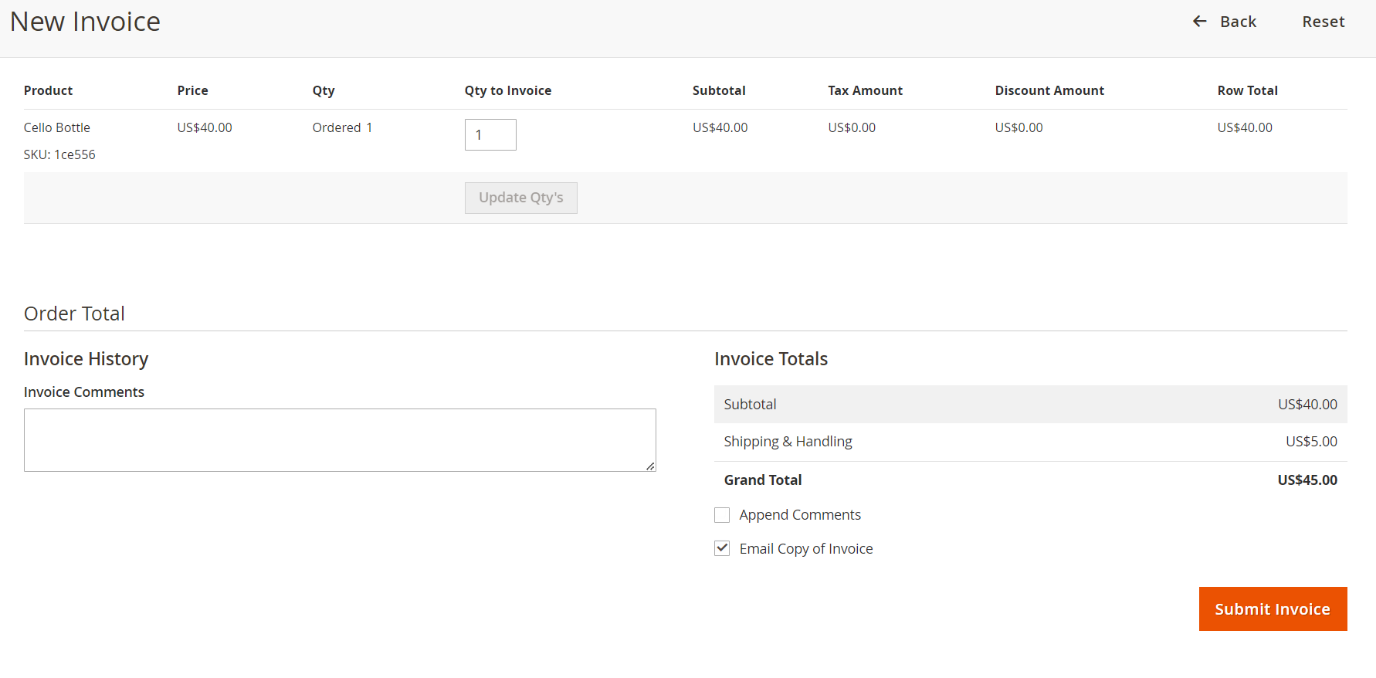The width and height of the screenshot is (1376, 678).
Task: Click the Cello Bottle product name
Action: click(x=57, y=128)
